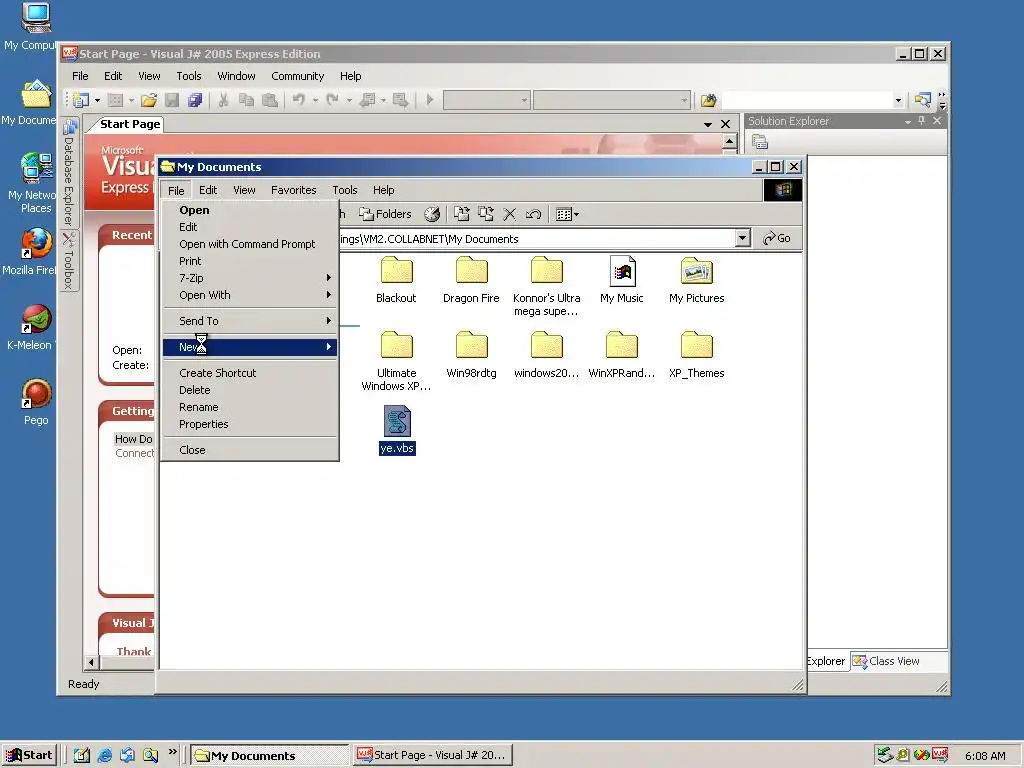Image resolution: width=1024 pixels, height=768 pixels.
Task: Click Open with Command Prompt menu entry
Action: (249, 244)
